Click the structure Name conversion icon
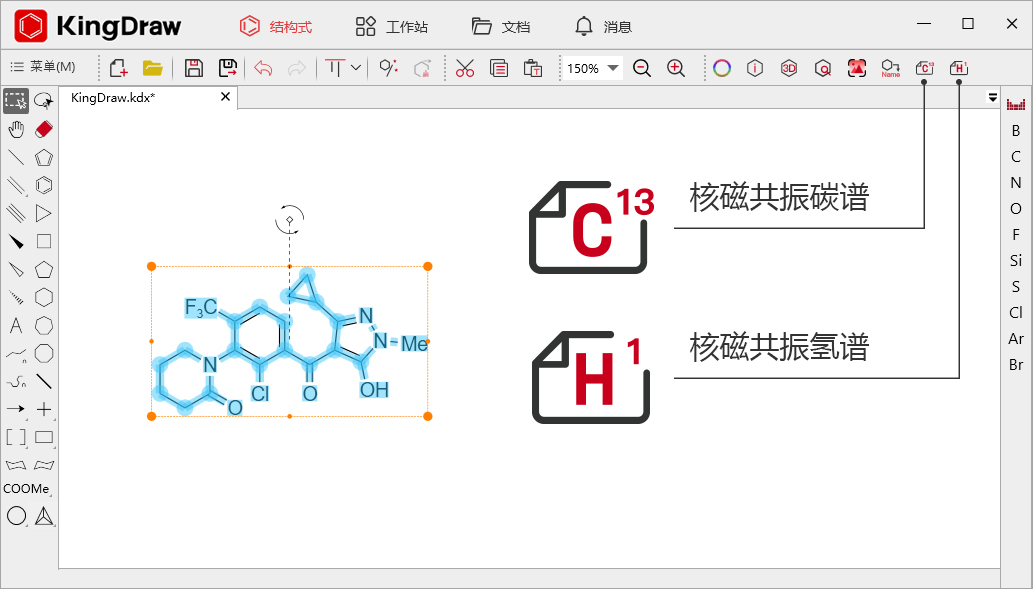This screenshot has width=1033, height=589. 891,68
